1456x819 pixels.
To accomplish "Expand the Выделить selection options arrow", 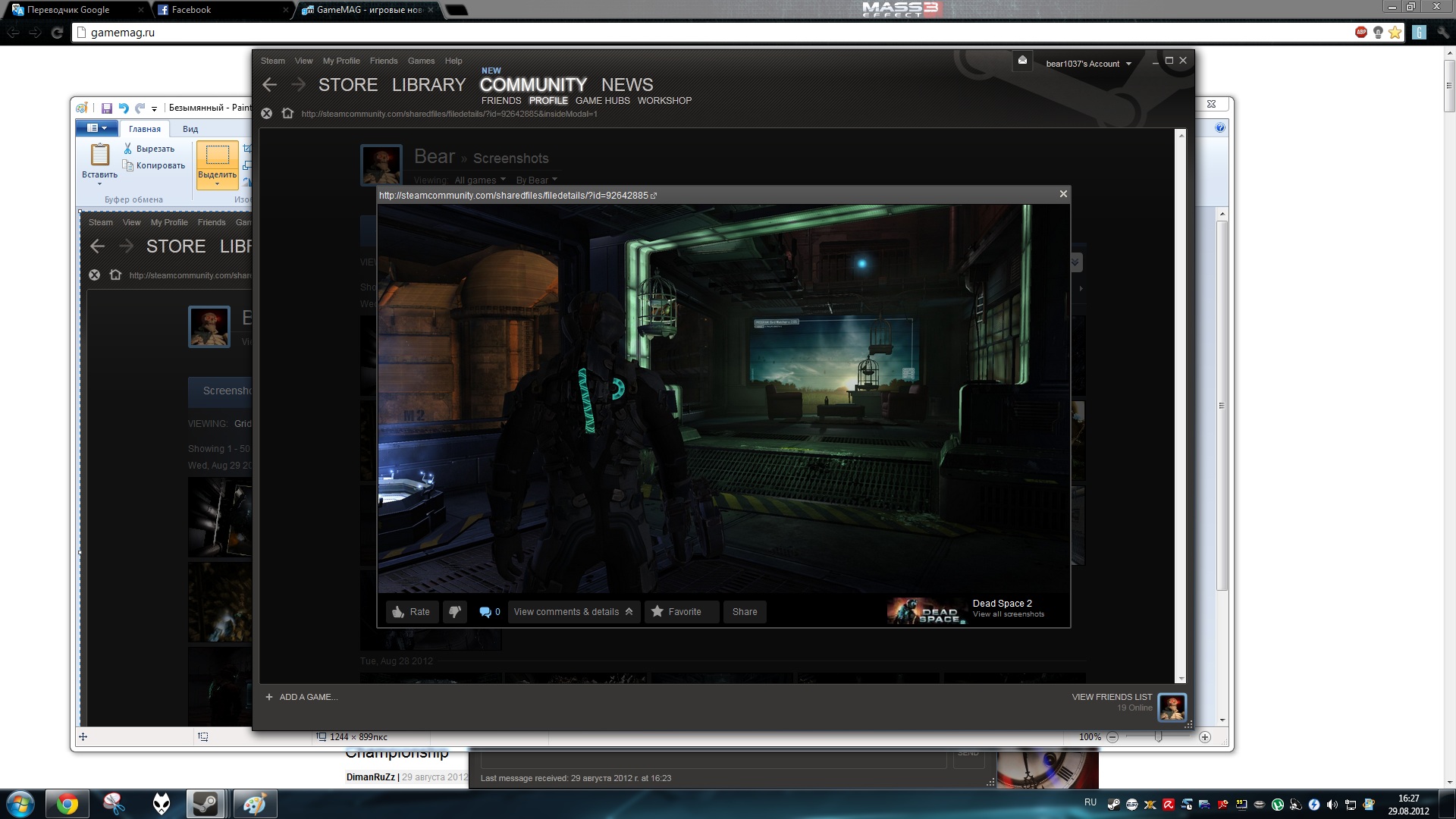I will click(x=217, y=184).
